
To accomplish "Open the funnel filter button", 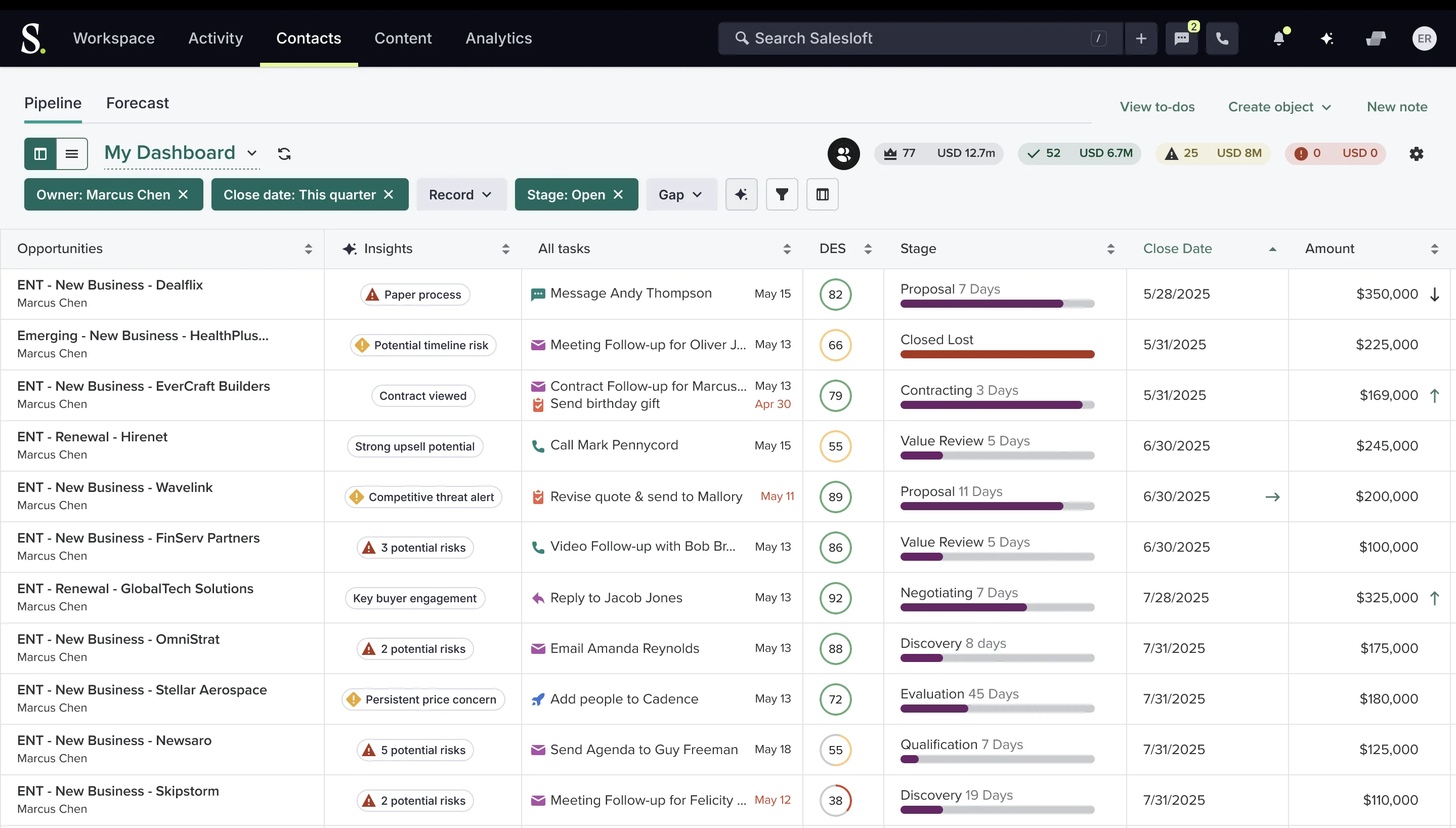I will coord(782,194).
